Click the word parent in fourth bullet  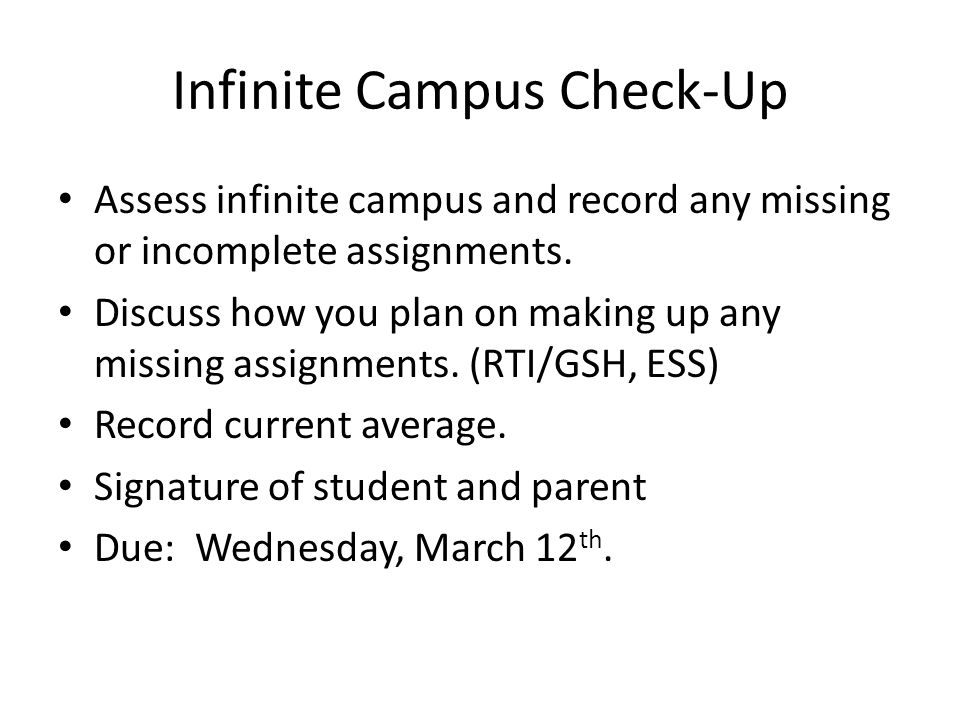[588, 490]
